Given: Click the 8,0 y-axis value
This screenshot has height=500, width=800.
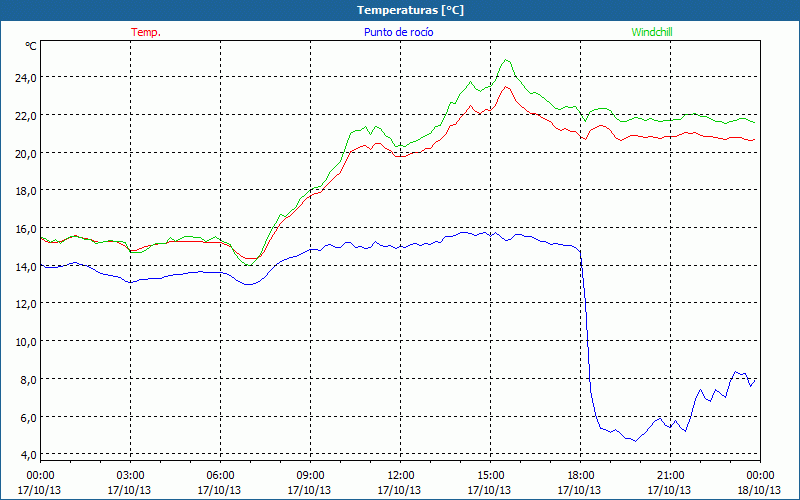Looking at the screenshot, I should pyautogui.click(x=29, y=380).
